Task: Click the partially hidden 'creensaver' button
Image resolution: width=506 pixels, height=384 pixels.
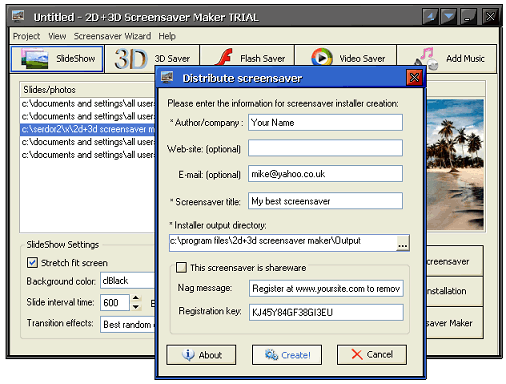Action: pos(454,261)
